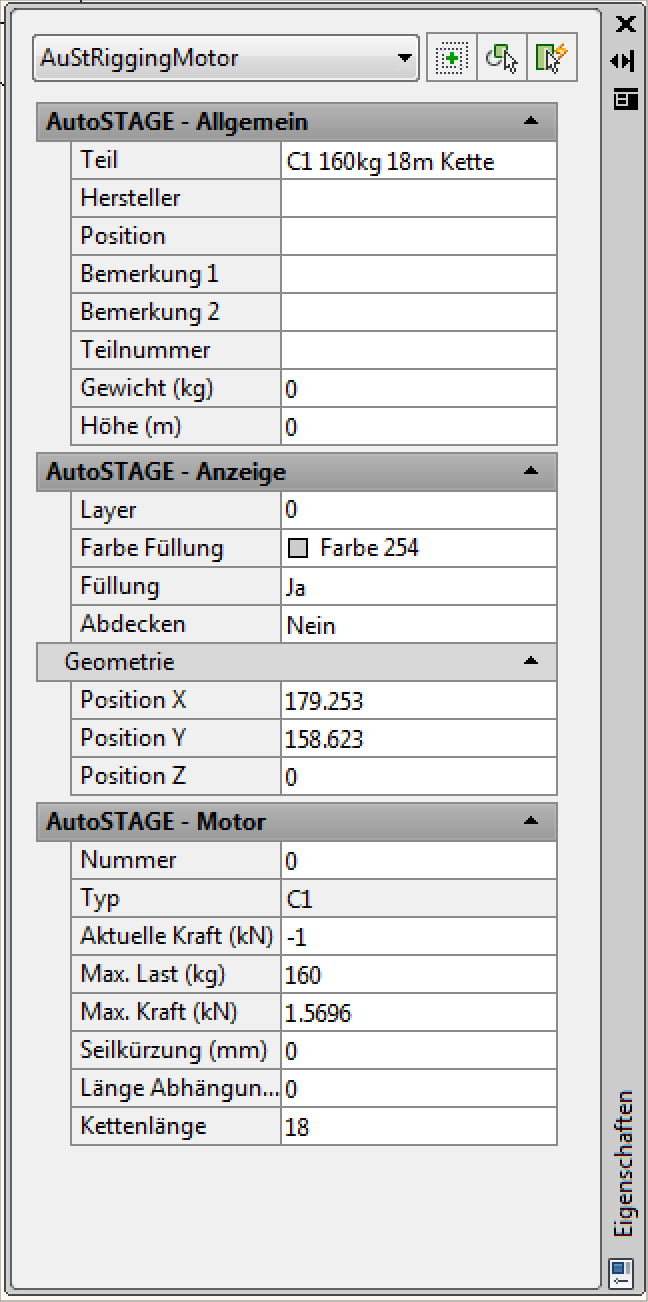Screen dimensions: 648x1302
Task: Open Quick Select with the lightning icon
Action: pos(551,57)
